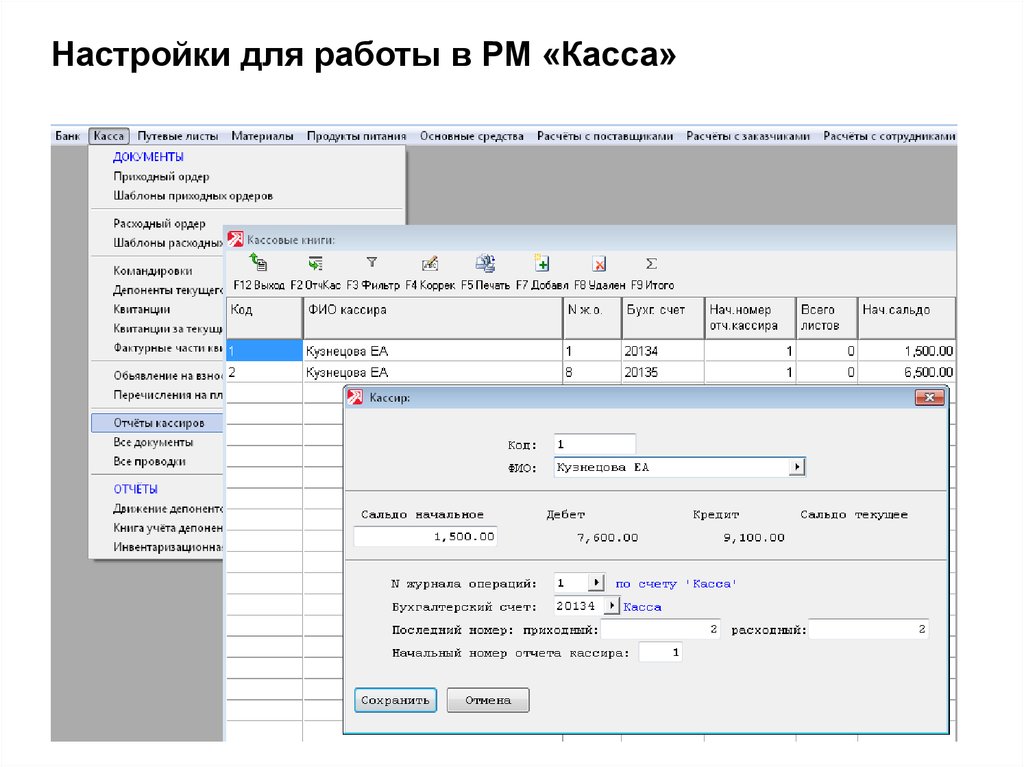Click the F4 Коррек edit icon

430,264
